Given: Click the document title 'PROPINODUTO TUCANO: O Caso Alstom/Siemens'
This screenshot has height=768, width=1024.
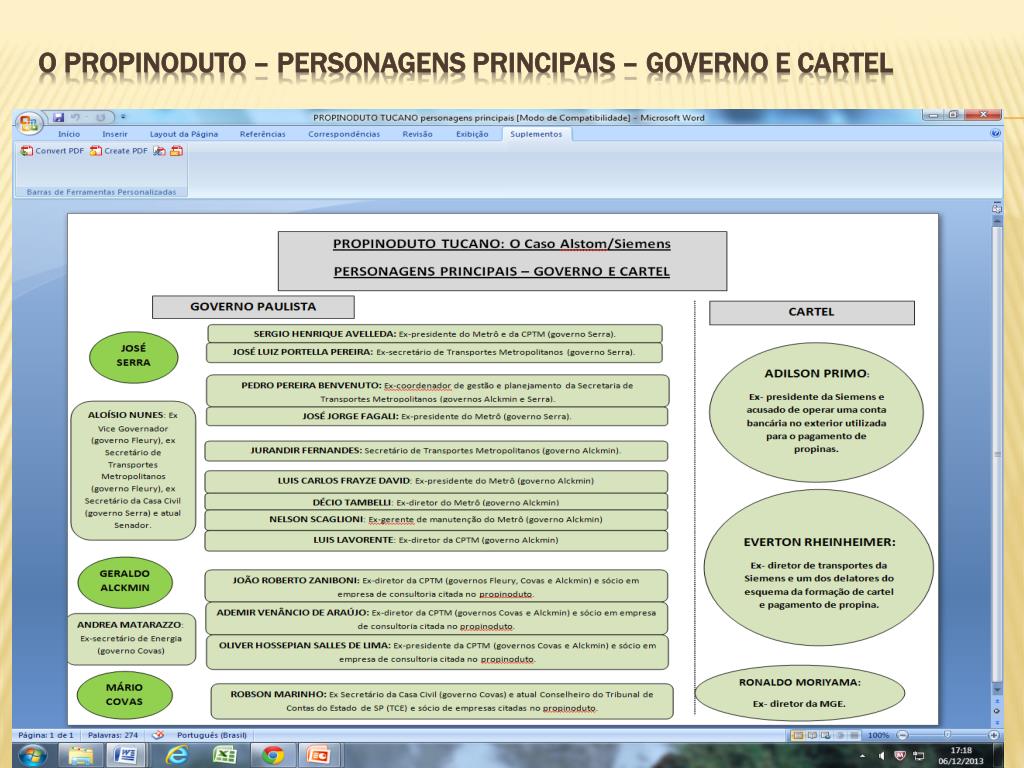Looking at the screenshot, I should pos(502,244).
